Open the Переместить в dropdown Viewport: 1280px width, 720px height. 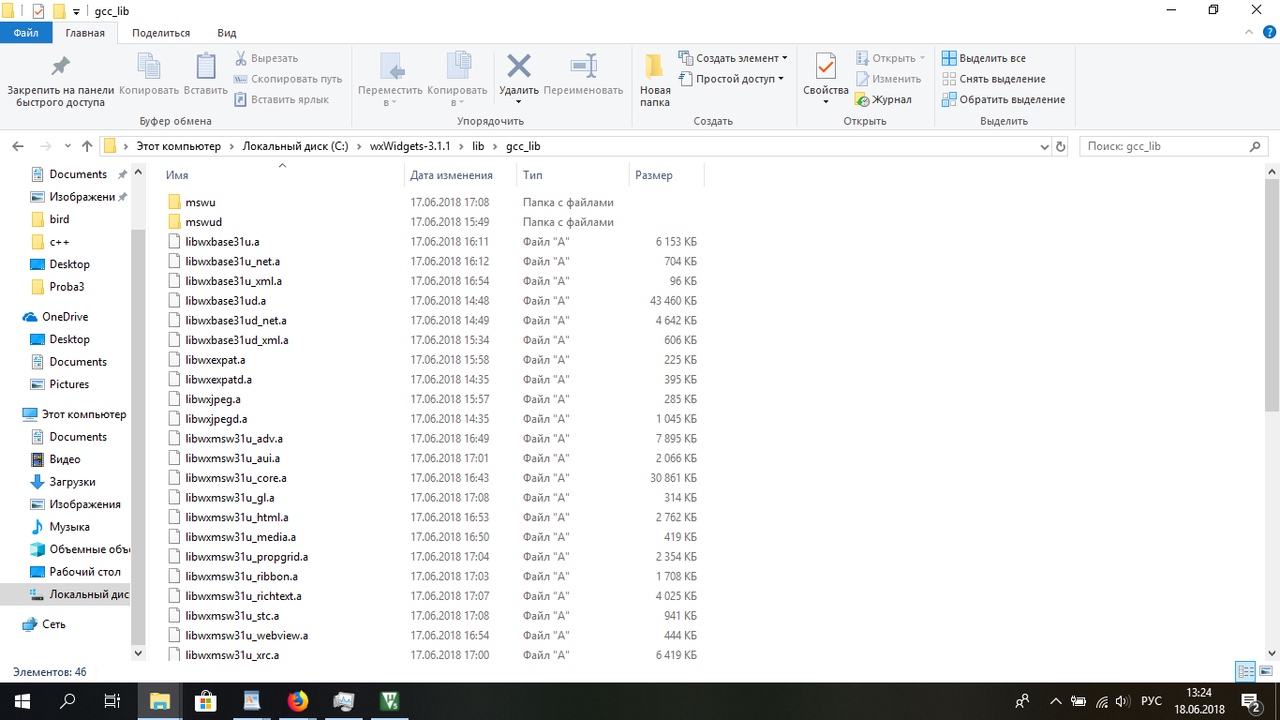390,80
